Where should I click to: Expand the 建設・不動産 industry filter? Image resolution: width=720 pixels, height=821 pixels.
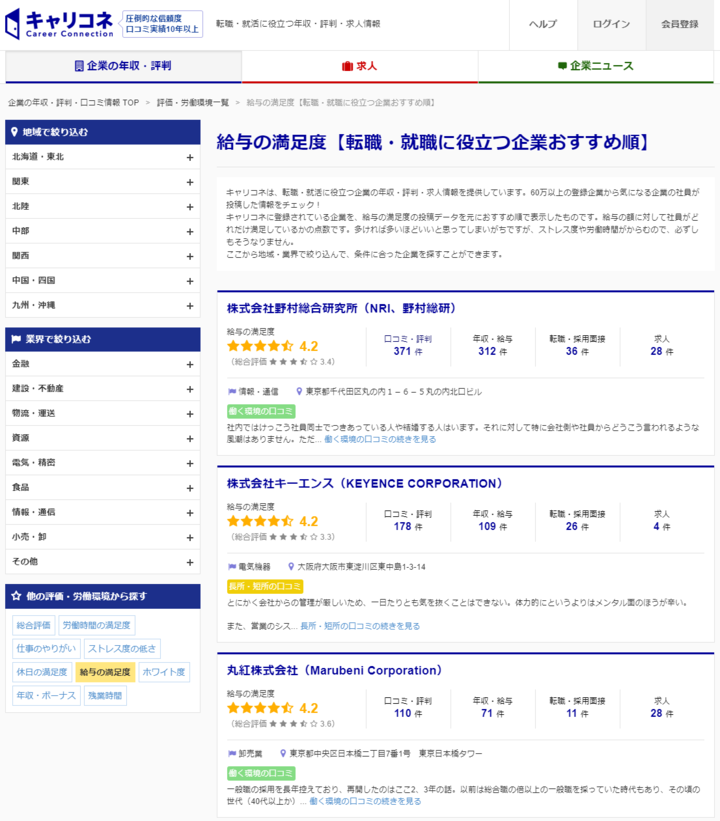(103, 389)
